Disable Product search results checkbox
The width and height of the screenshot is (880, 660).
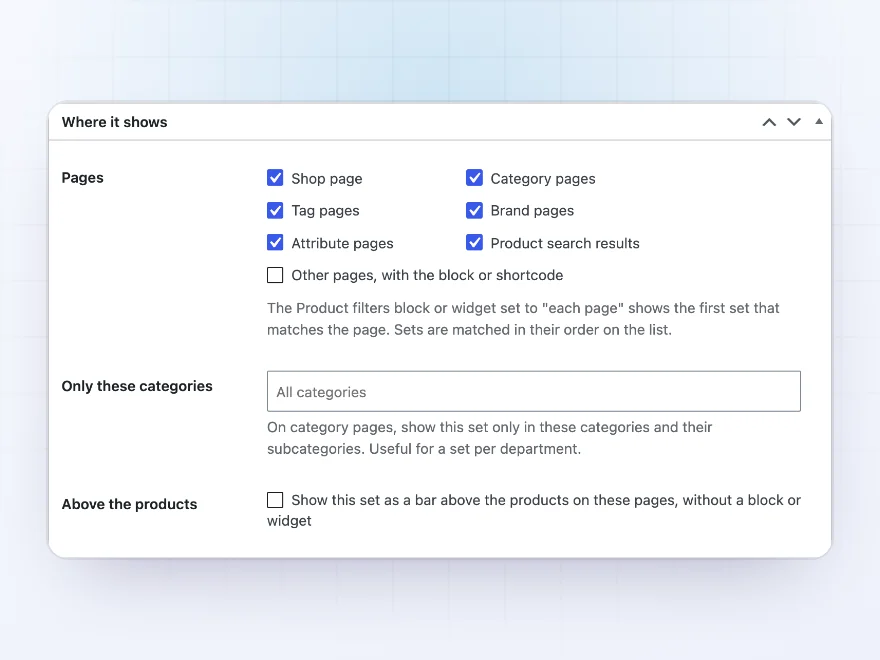(474, 242)
